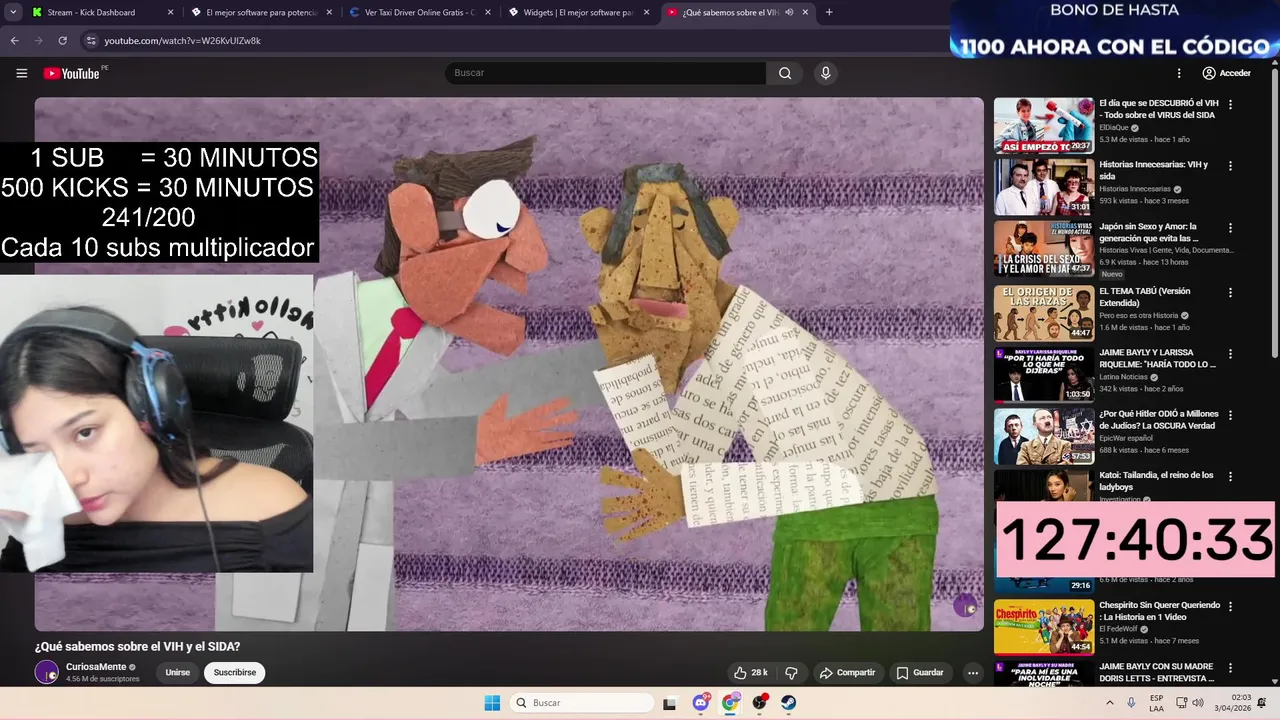Click the system tray microphone icon

tap(1132, 703)
